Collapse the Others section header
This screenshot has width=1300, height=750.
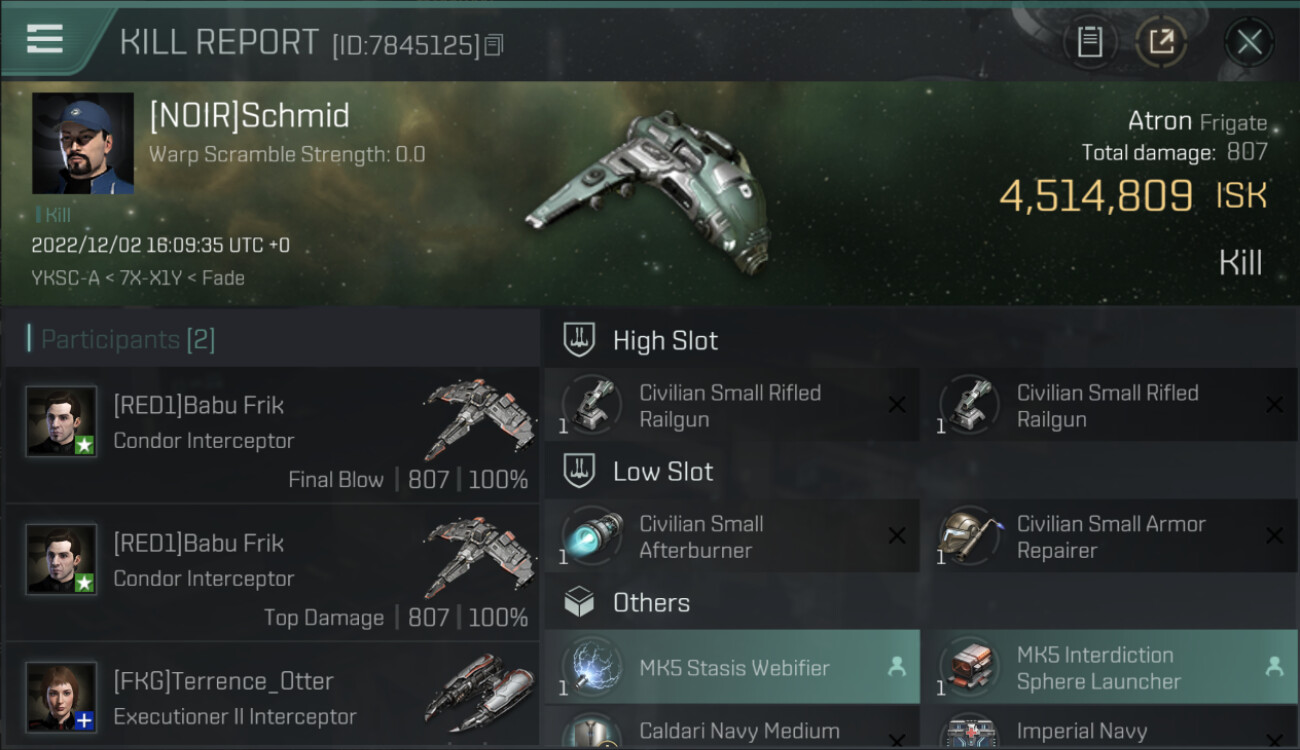(x=921, y=602)
